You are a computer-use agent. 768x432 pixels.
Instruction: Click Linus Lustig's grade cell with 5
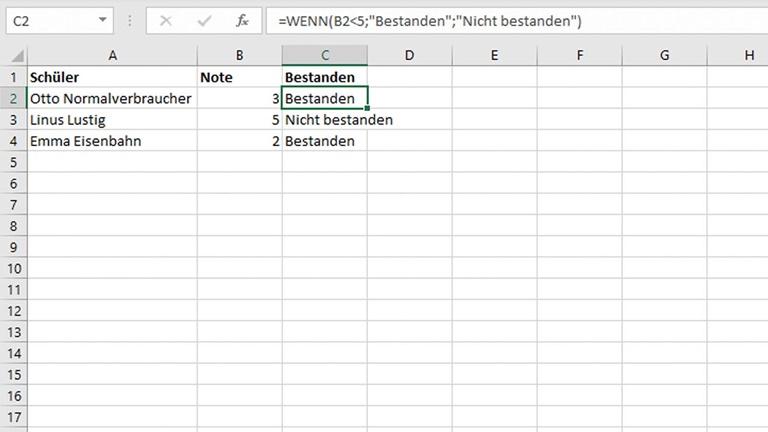239,120
